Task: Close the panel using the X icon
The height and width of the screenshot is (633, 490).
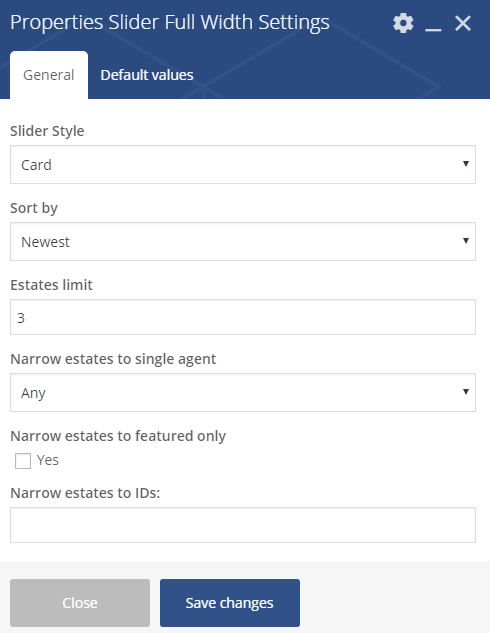Action: [463, 23]
